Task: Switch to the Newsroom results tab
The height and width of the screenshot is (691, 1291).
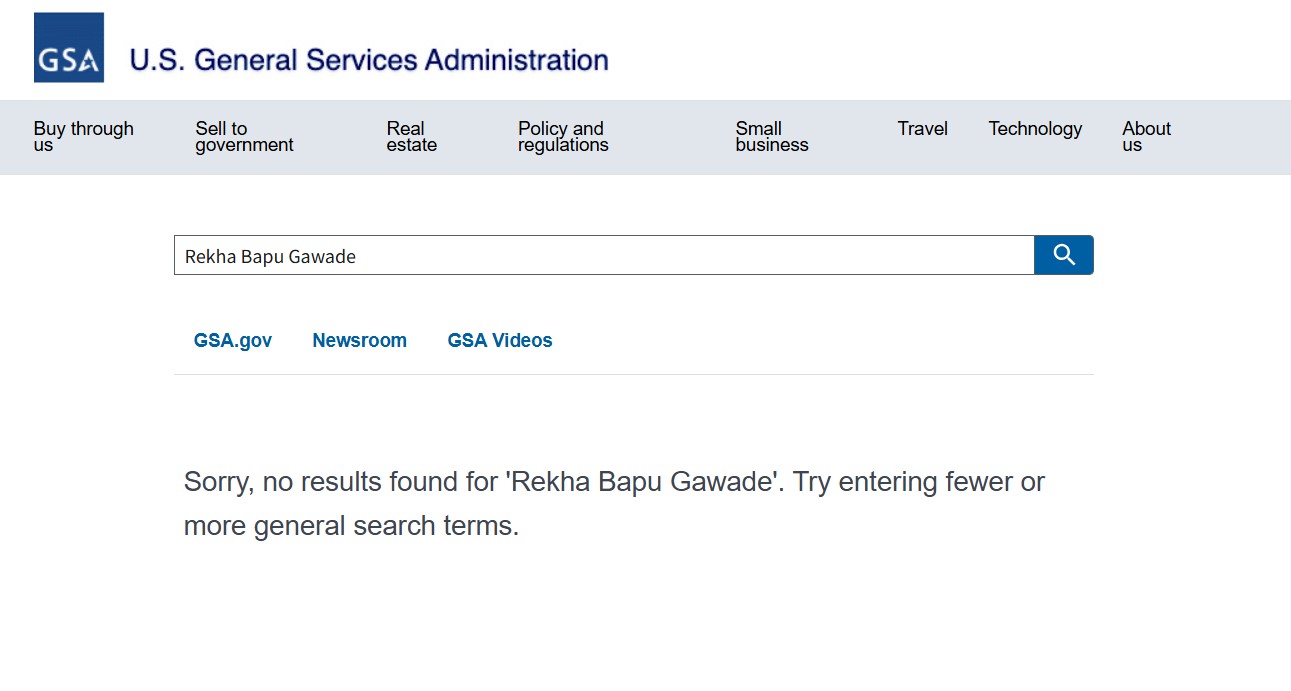Action: click(359, 341)
